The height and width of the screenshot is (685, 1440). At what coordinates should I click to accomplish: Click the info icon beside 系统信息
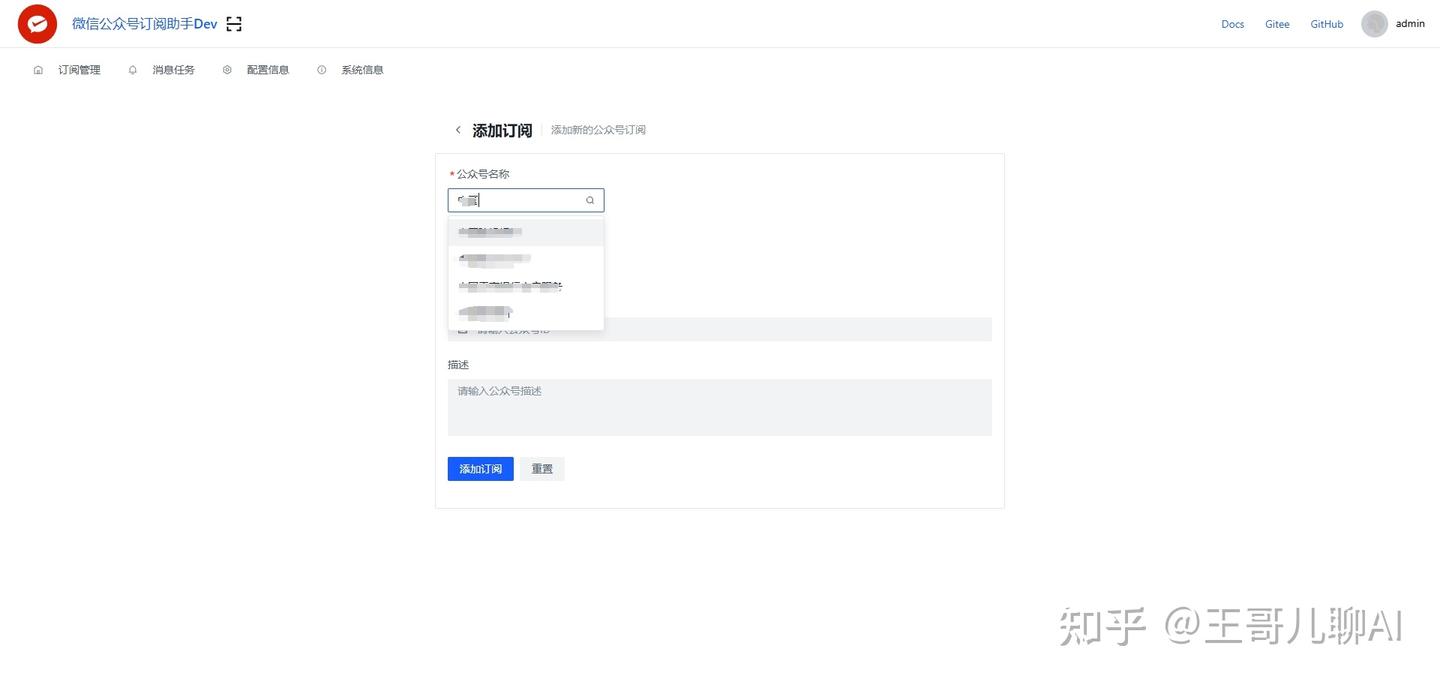pos(322,70)
